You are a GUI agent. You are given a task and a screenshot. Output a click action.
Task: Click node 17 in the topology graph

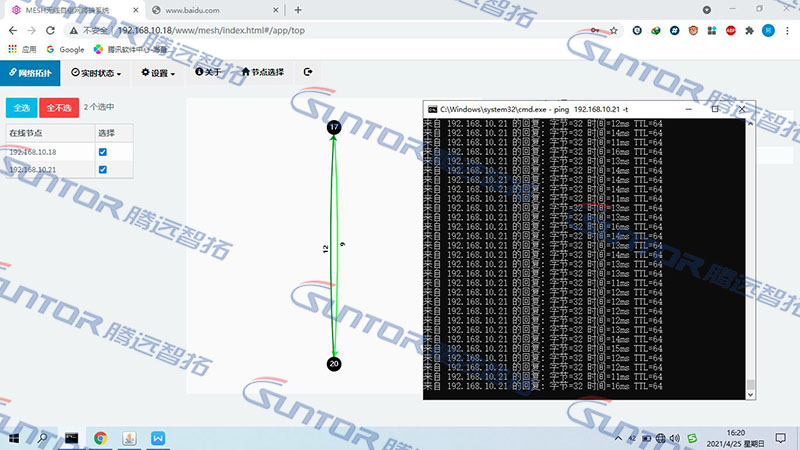[x=334, y=127]
